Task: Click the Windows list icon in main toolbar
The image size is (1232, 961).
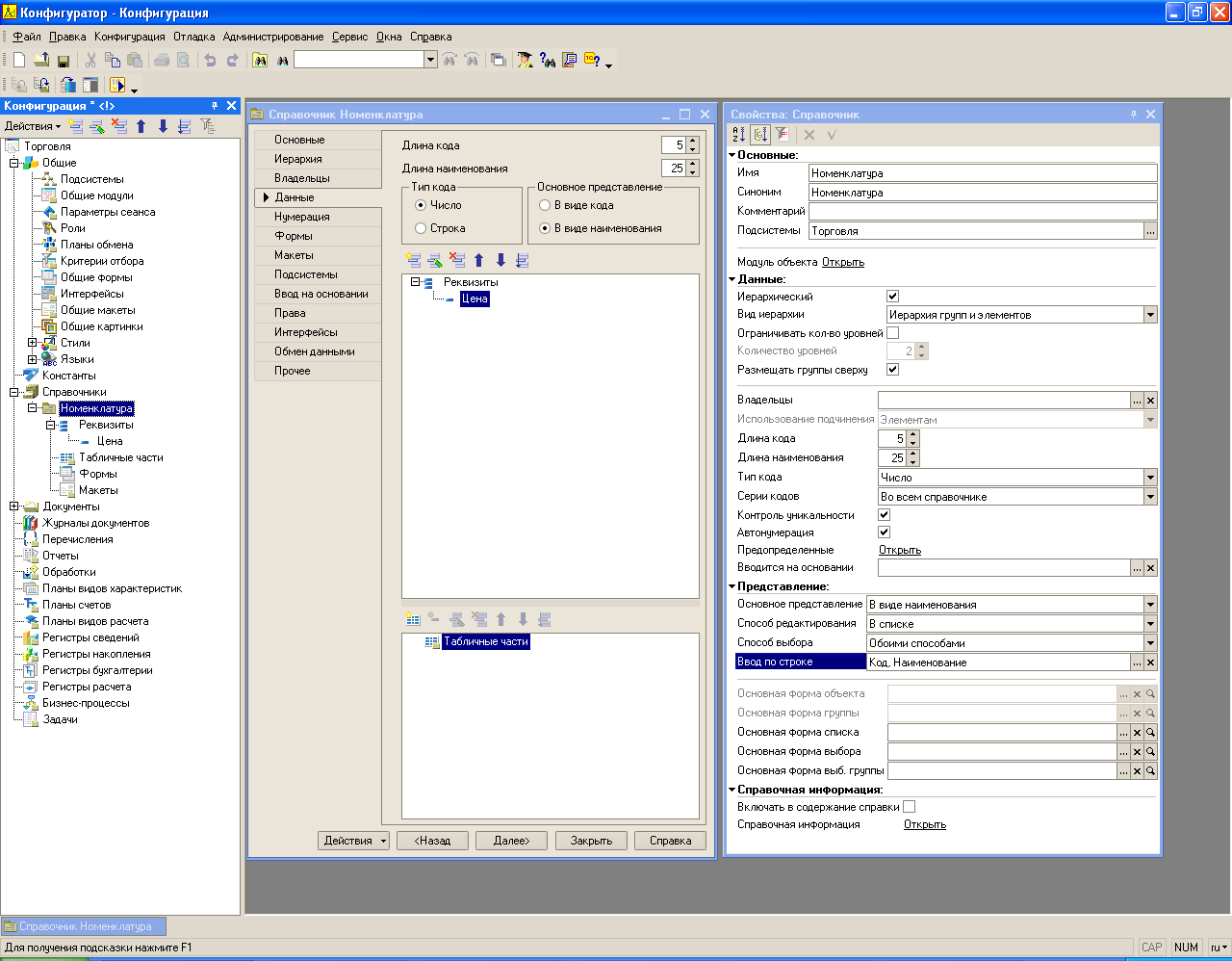Action: [498, 60]
